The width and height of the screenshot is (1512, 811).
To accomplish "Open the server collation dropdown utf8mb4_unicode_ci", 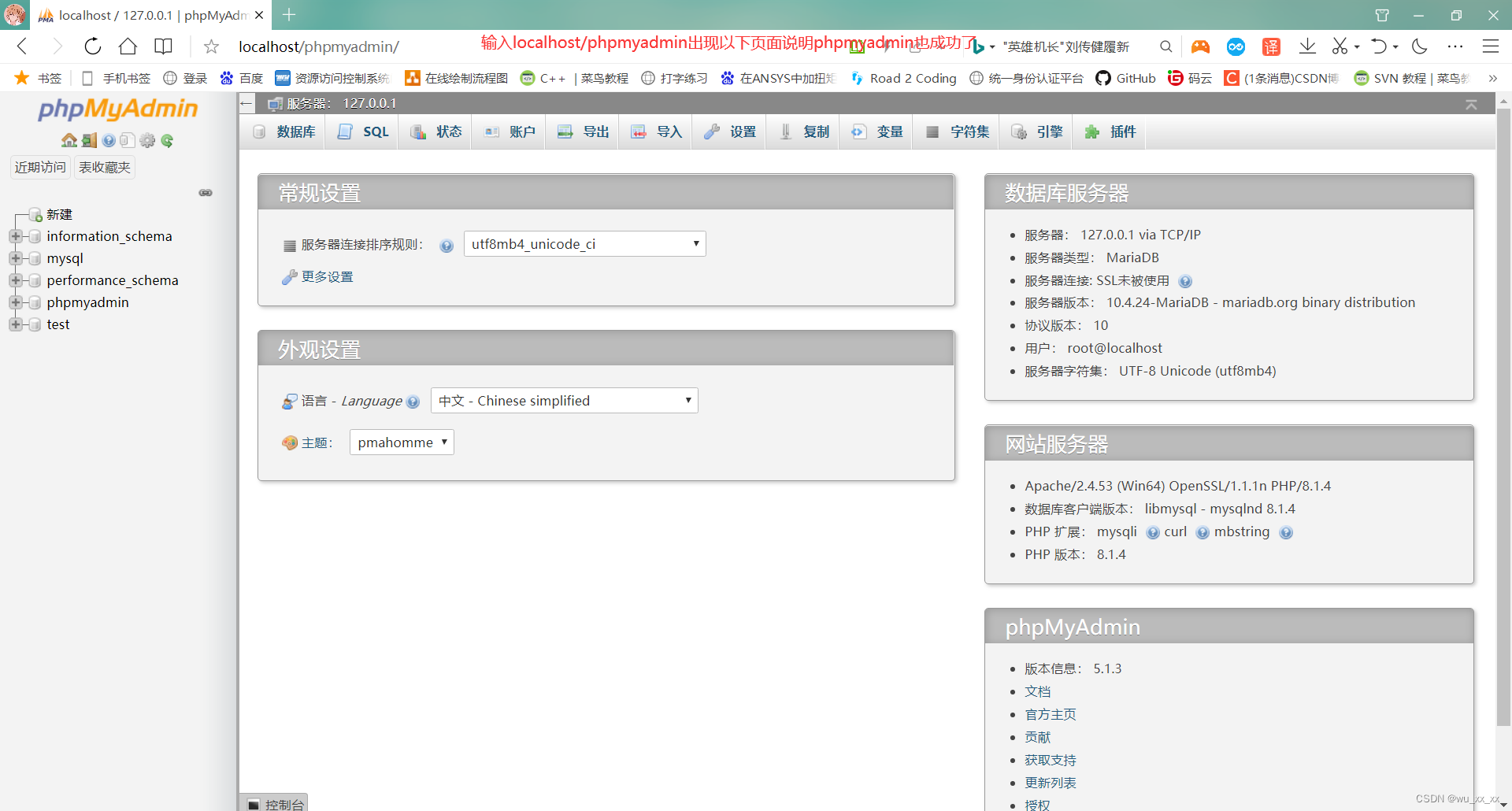I will point(584,244).
